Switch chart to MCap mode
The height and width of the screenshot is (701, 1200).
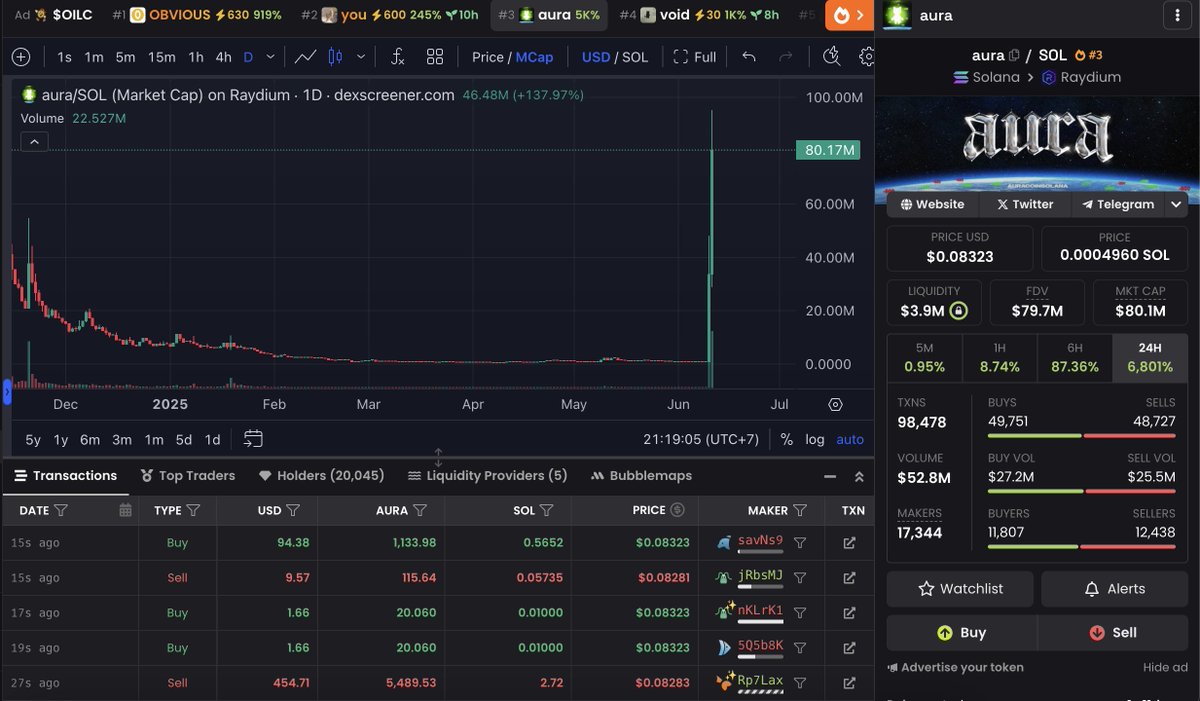(534, 57)
